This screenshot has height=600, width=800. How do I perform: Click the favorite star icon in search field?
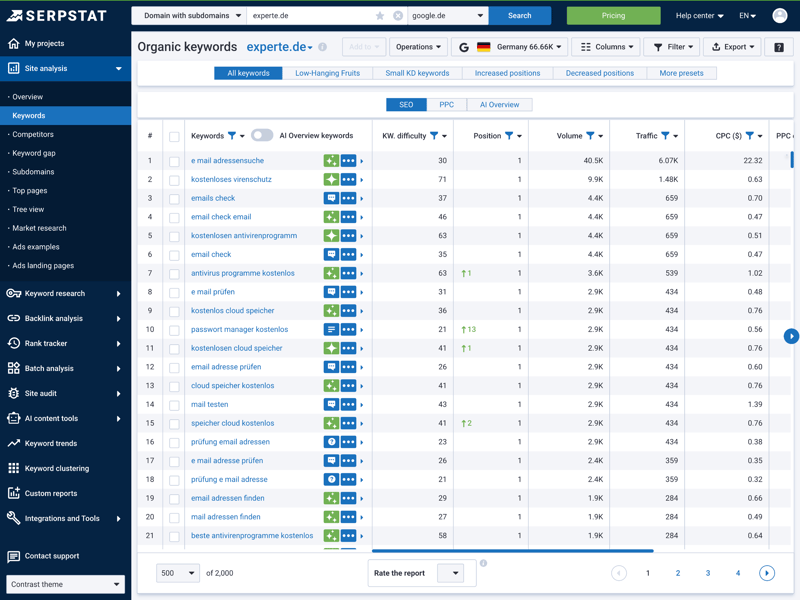[380, 16]
